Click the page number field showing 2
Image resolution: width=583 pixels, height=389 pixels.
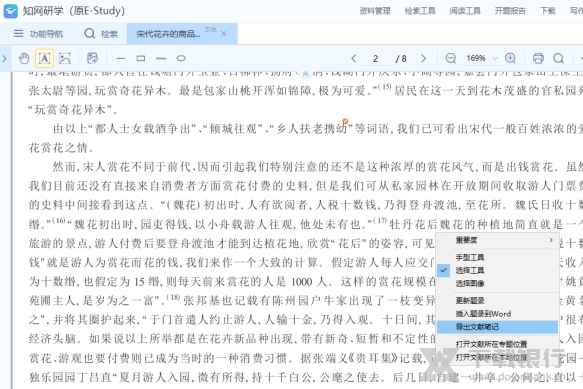coord(376,58)
